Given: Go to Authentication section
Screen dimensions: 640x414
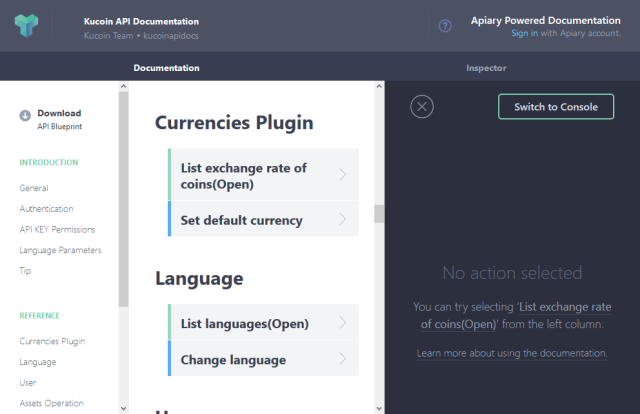Looking at the screenshot, I should click(47, 209).
